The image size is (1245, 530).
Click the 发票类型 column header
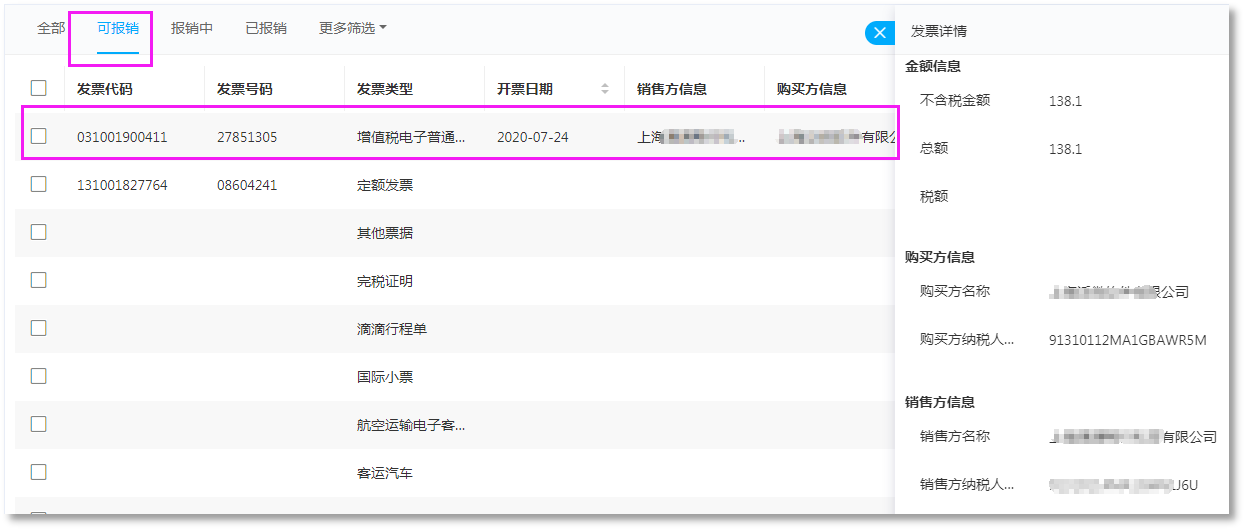[385, 89]
